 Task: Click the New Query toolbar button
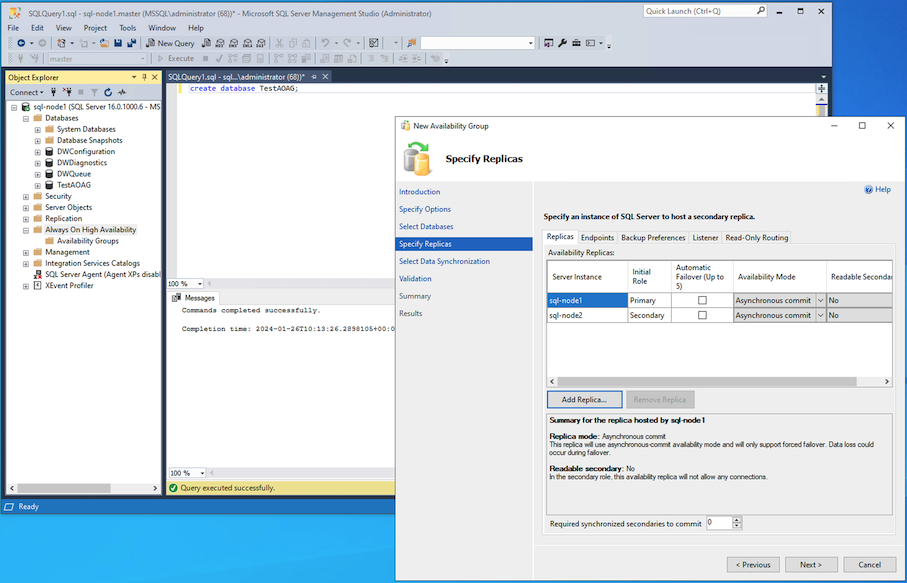[170, 43]
